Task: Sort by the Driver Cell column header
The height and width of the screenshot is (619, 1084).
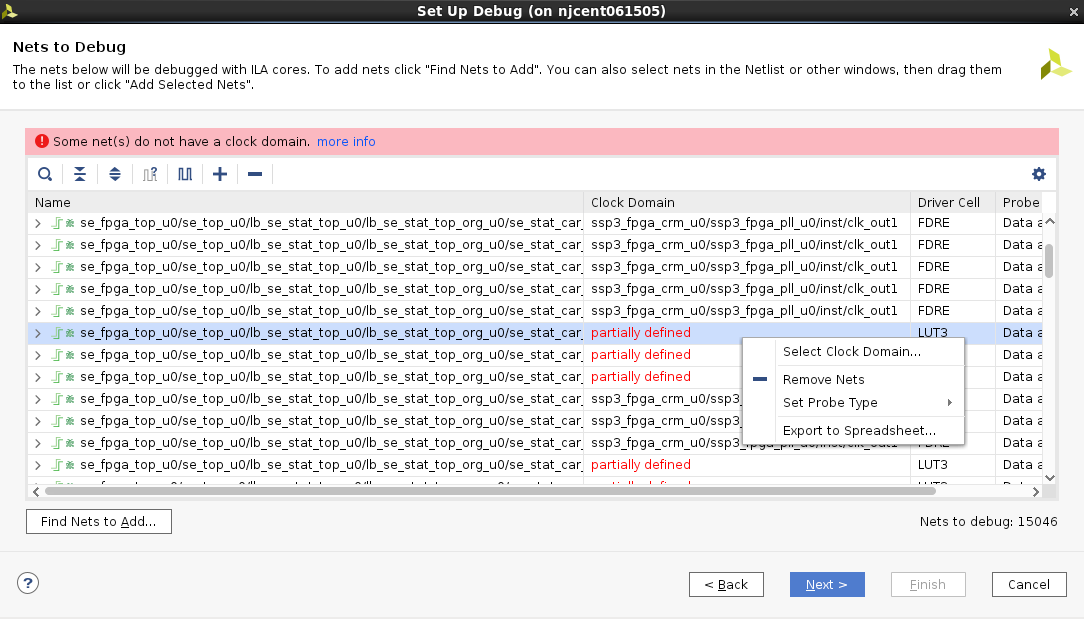Action: (x=953, y=203)
